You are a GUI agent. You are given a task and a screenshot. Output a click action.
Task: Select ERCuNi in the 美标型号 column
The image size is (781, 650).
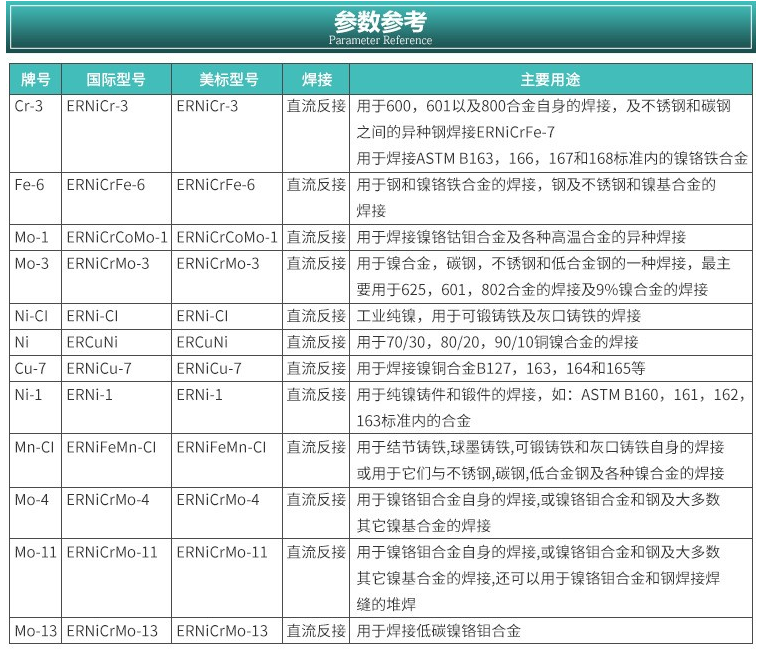click(x=202, y=342)
